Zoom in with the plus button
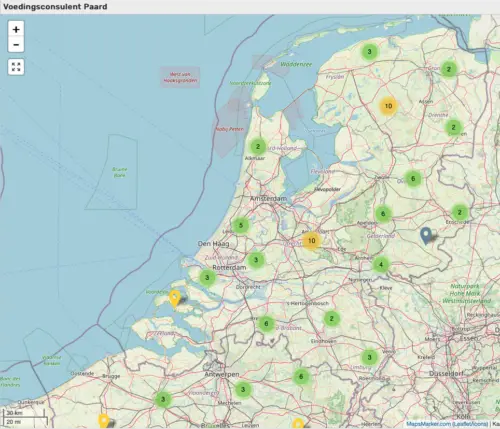Screen dimensions: 500x429 click(16, 29)
